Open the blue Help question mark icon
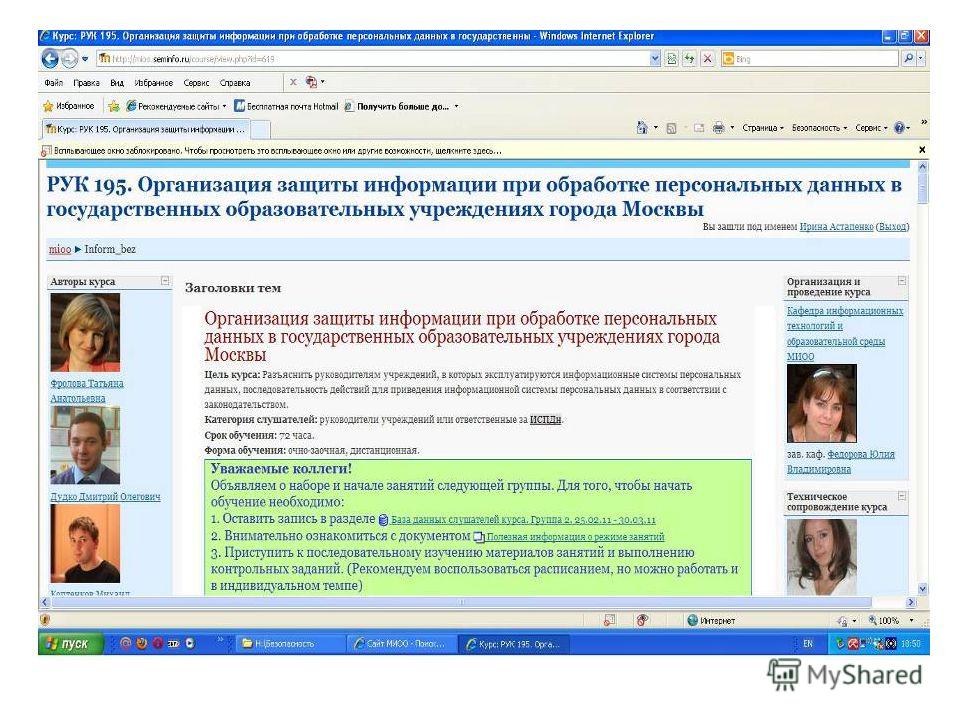 tap(899, 128)
